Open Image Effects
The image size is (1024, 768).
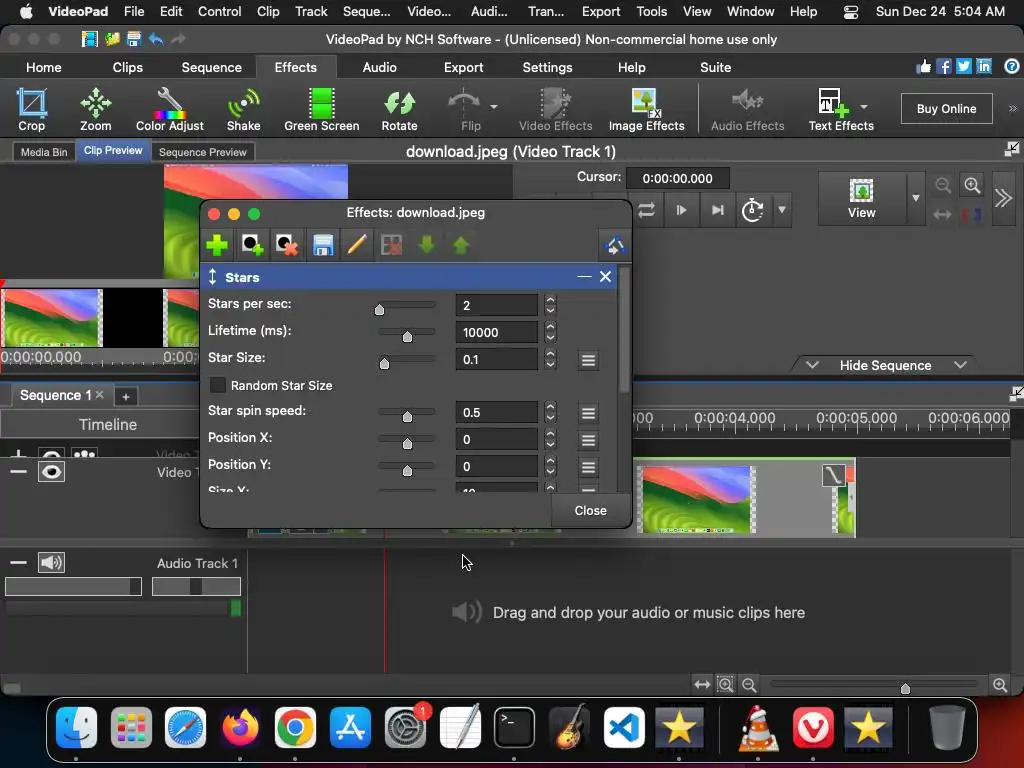[x=647, y=110]
